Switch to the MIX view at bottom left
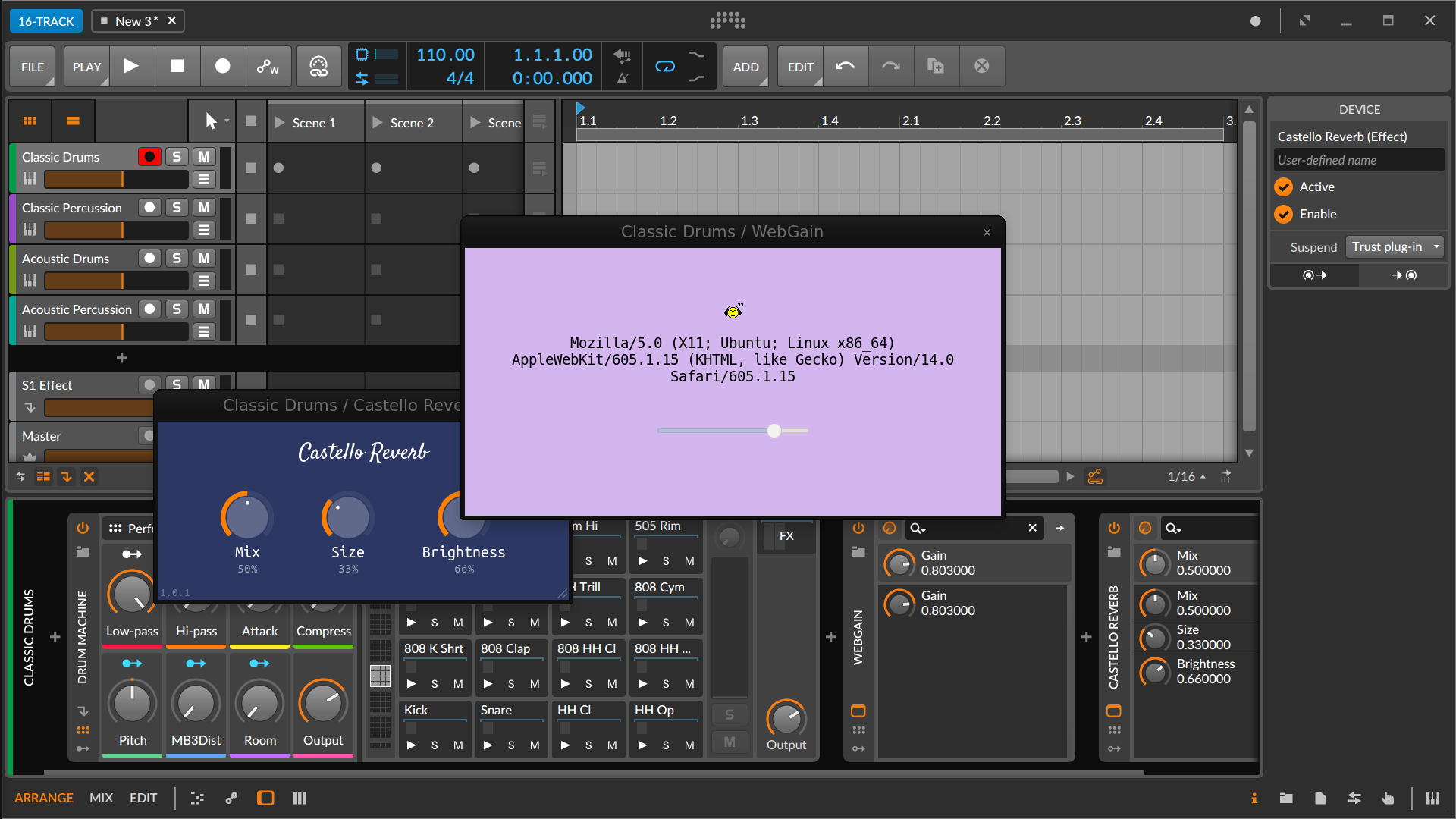 click(101, 798)
